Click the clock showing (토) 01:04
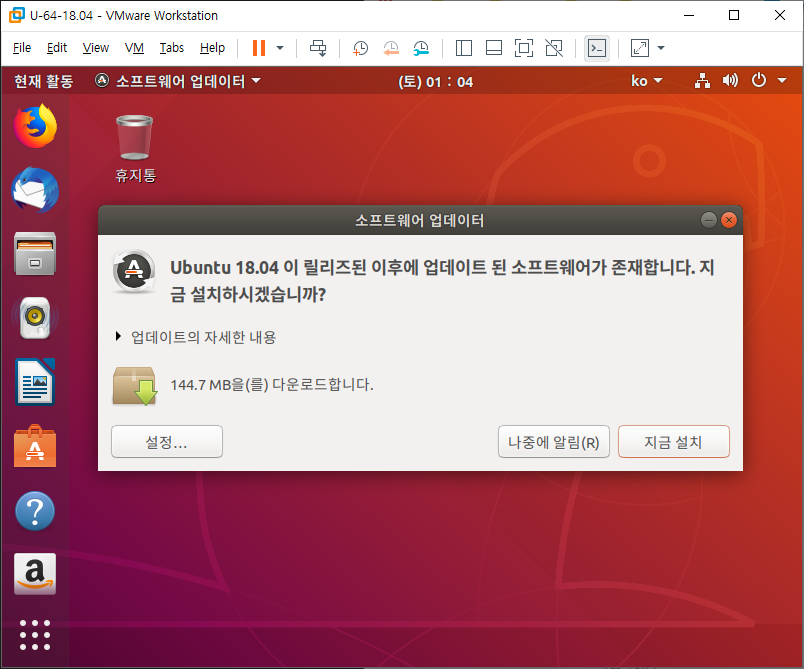Image resolution: width=804 pixels, height=669 pixels. click(435, 82)
